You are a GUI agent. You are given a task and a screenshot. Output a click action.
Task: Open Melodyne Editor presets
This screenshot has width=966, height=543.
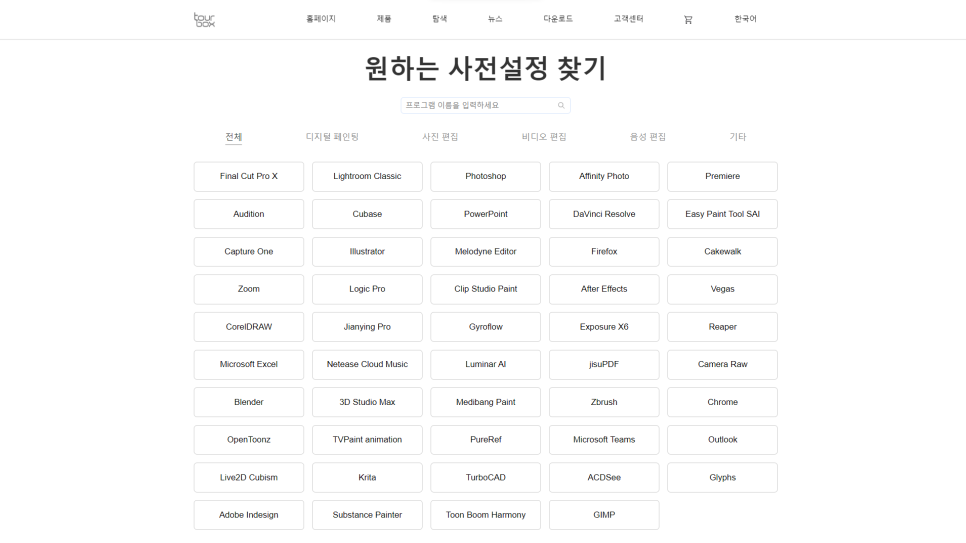pyautogui.click(x=485, y=252)
